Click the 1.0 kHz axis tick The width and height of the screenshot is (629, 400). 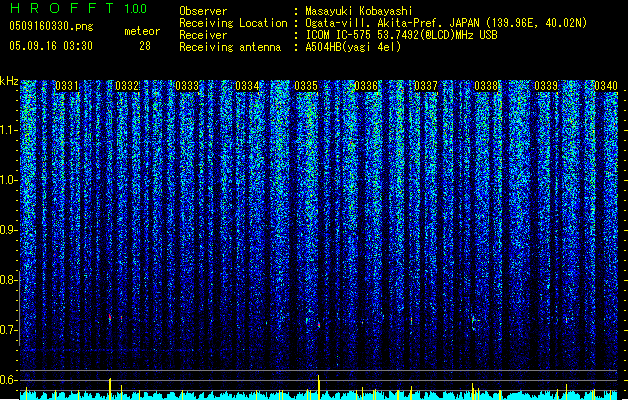tap(9, 180)
